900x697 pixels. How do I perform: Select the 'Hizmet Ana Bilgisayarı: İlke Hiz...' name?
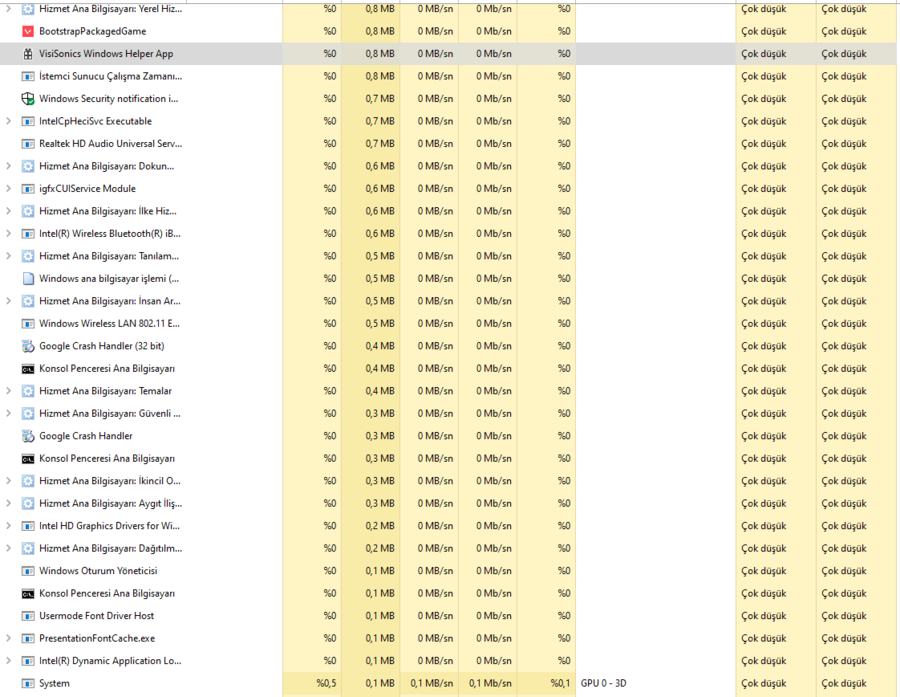pyautogui.click(x=108, y=211)
